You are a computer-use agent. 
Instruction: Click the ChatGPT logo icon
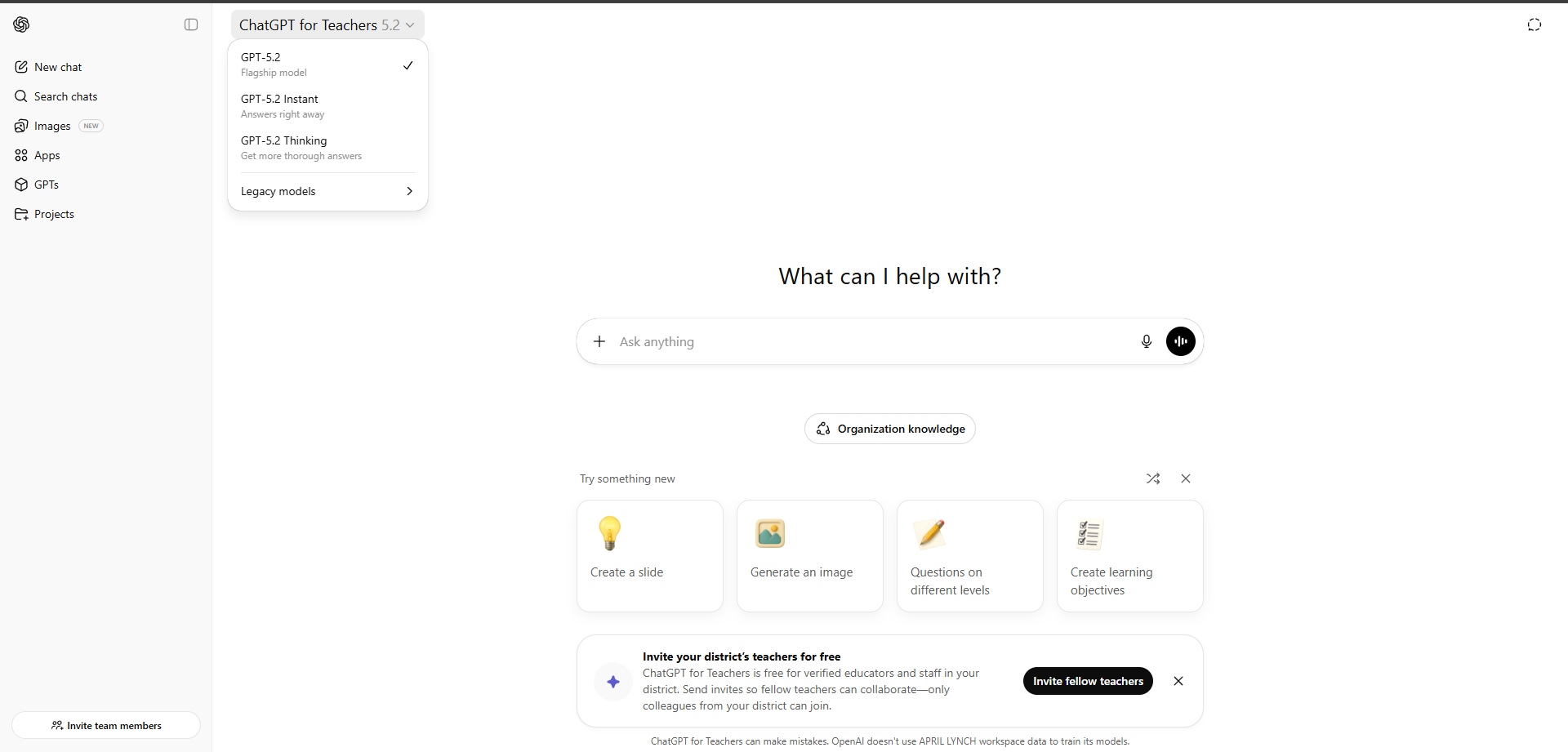(x=22, y=24)
